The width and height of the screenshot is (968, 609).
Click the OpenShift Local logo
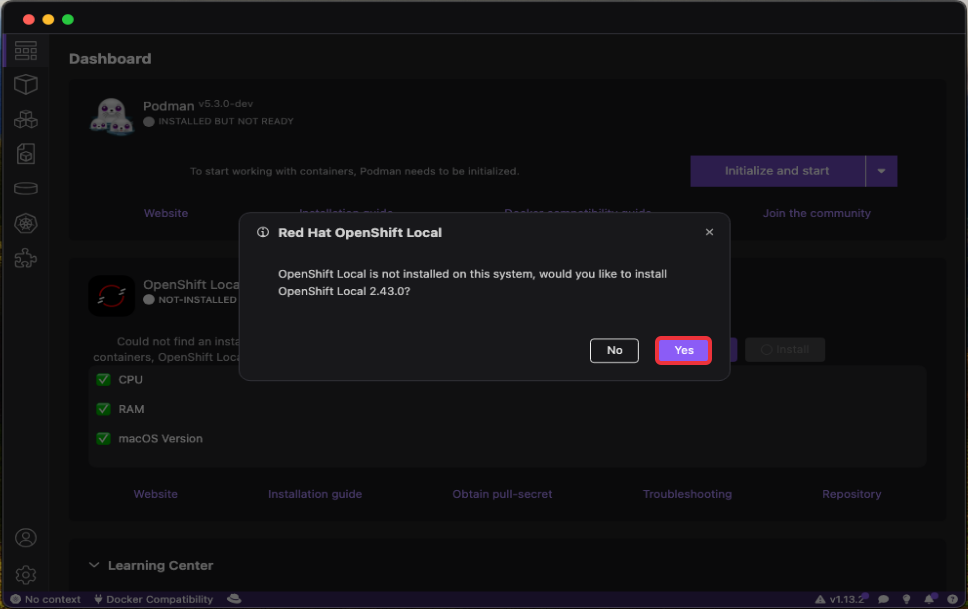pyautogui.click(x=112, y=296)
